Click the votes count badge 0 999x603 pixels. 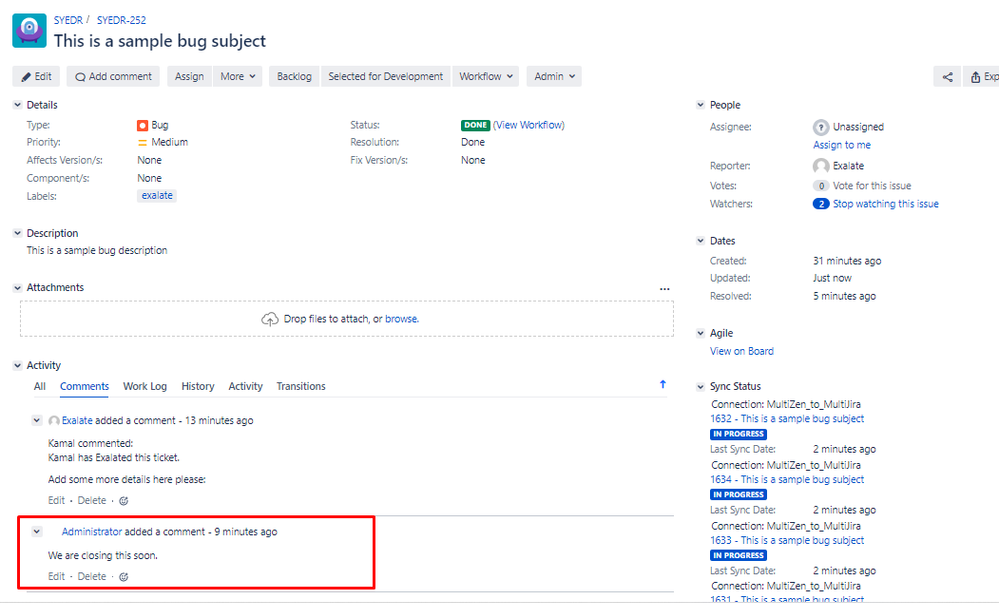click(821, 186)
